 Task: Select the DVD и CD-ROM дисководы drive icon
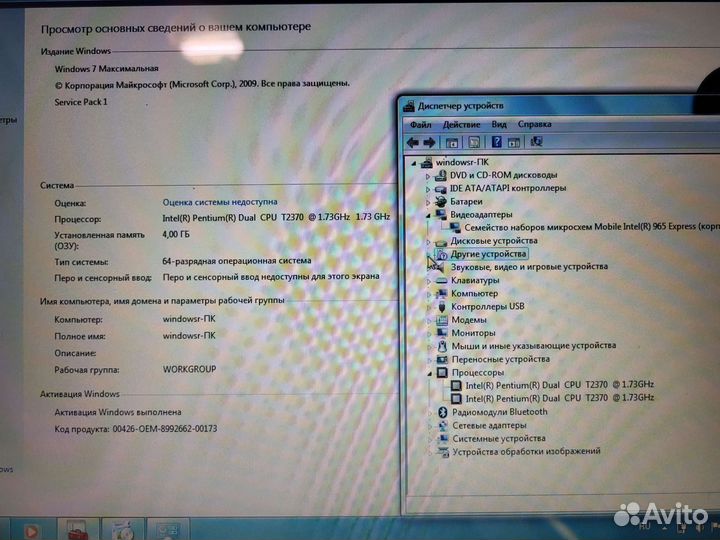(x=440, y=175)
